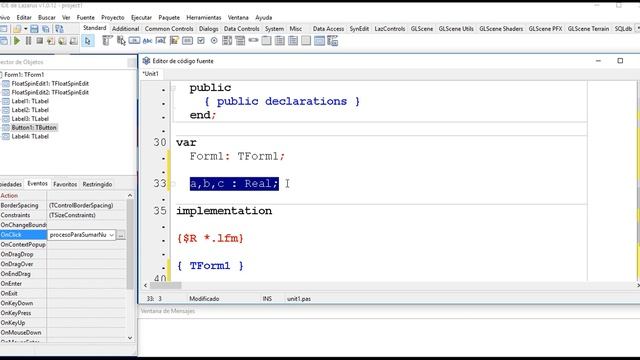Image resolution: width=640 pixels, height=360 pixels.
Task: Pick the TGroupBox component icon
Action: tap(266, 41)
